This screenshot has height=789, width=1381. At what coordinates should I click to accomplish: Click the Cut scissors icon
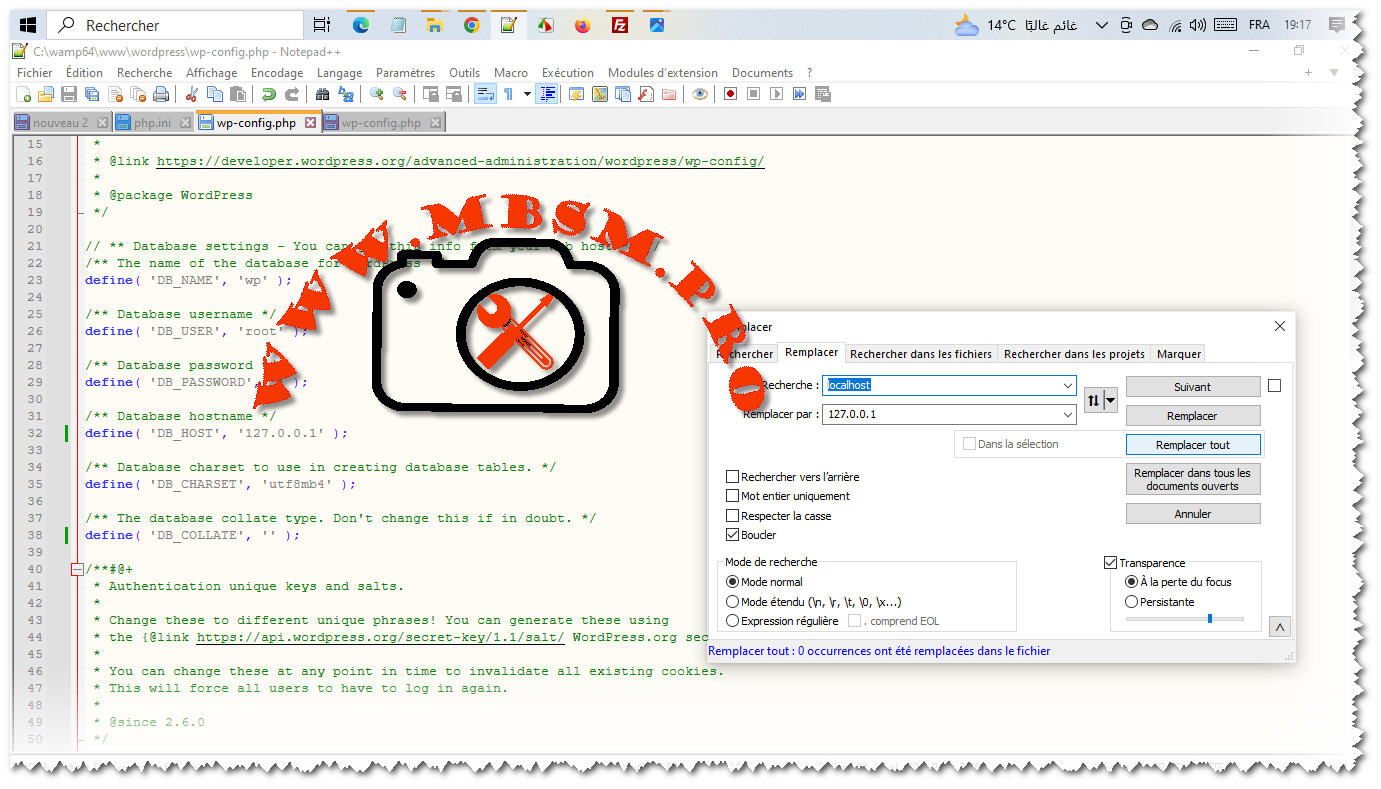[x=191, y=94]
